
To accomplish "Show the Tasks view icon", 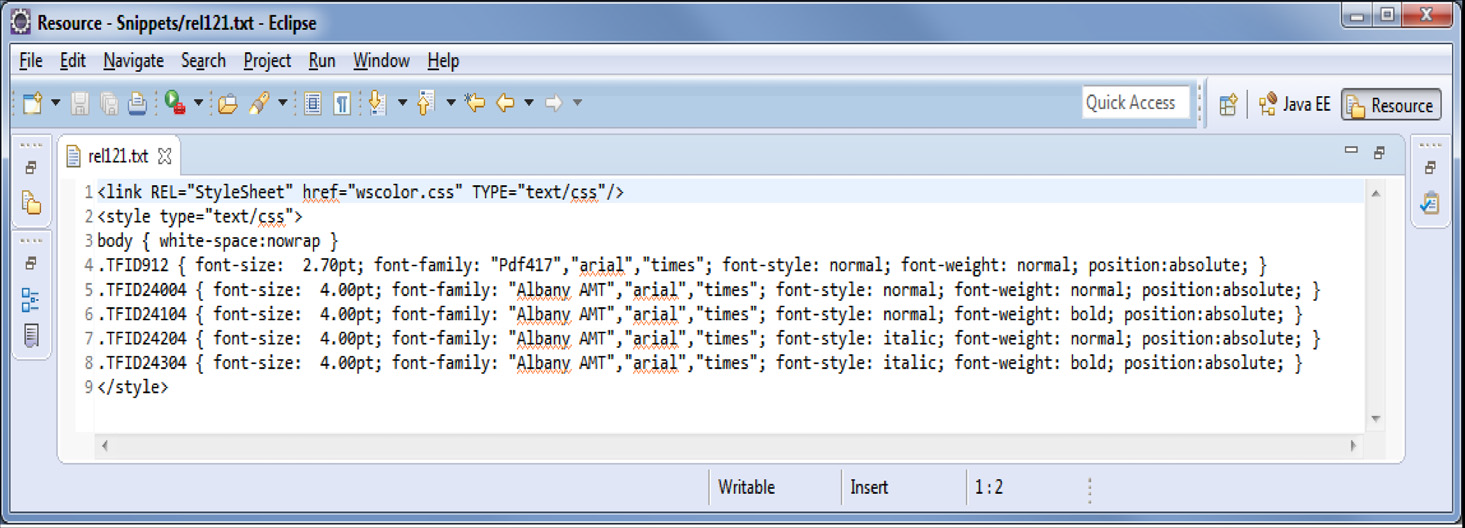I will coord(31,336).
